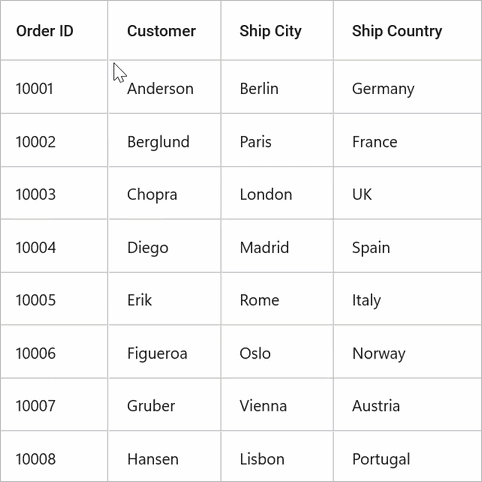Image resolution: width=482 pixels, height=482 pixels.
Task: Select the Chopra customer cell
Action: click(164, 193)
